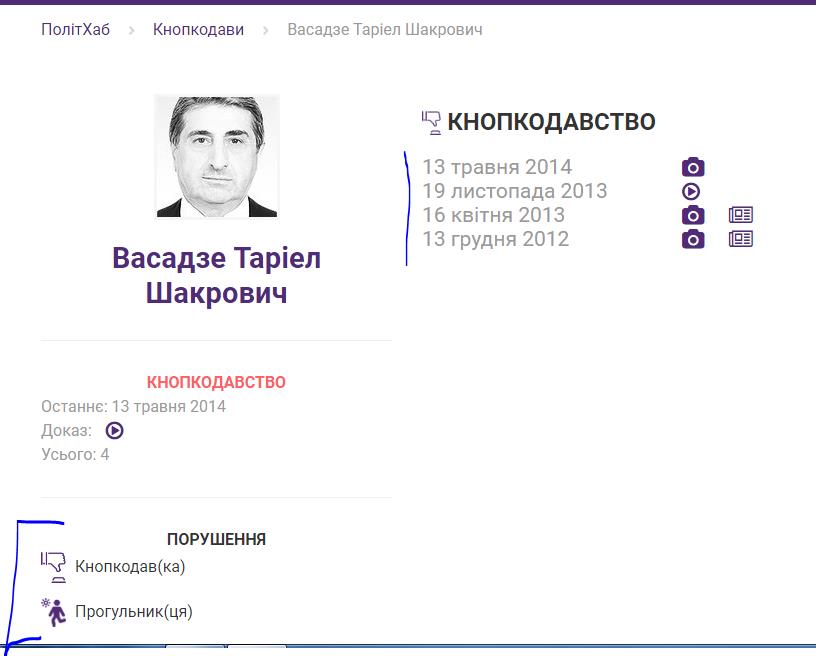
Task: Select the date 16 квітня 2013
Action: coord(493,215)
